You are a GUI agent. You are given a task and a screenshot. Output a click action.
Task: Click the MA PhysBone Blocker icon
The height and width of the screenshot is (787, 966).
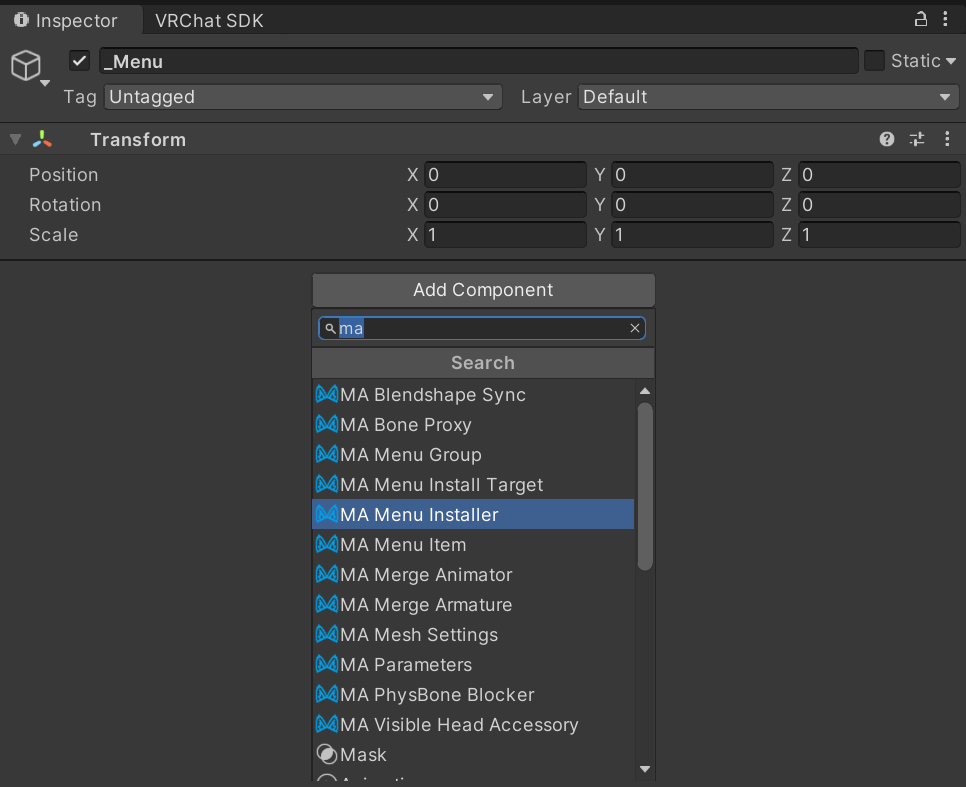327,694
